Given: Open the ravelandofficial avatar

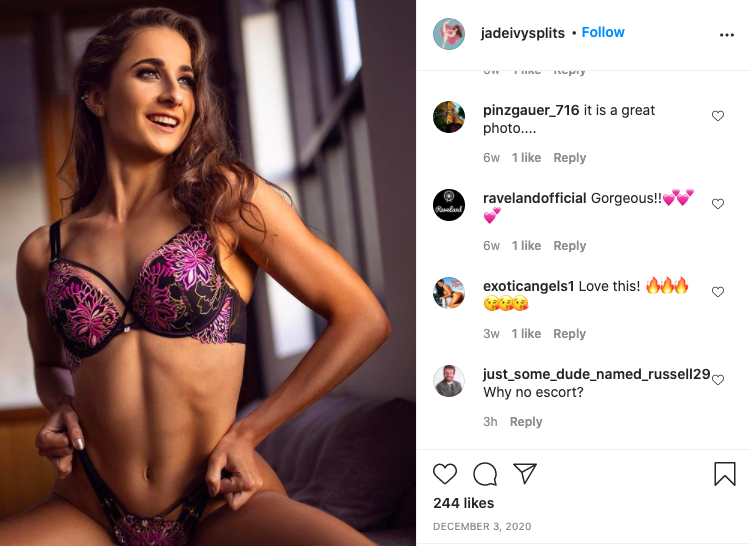Looking at the screenshot, I should [449, 205].
